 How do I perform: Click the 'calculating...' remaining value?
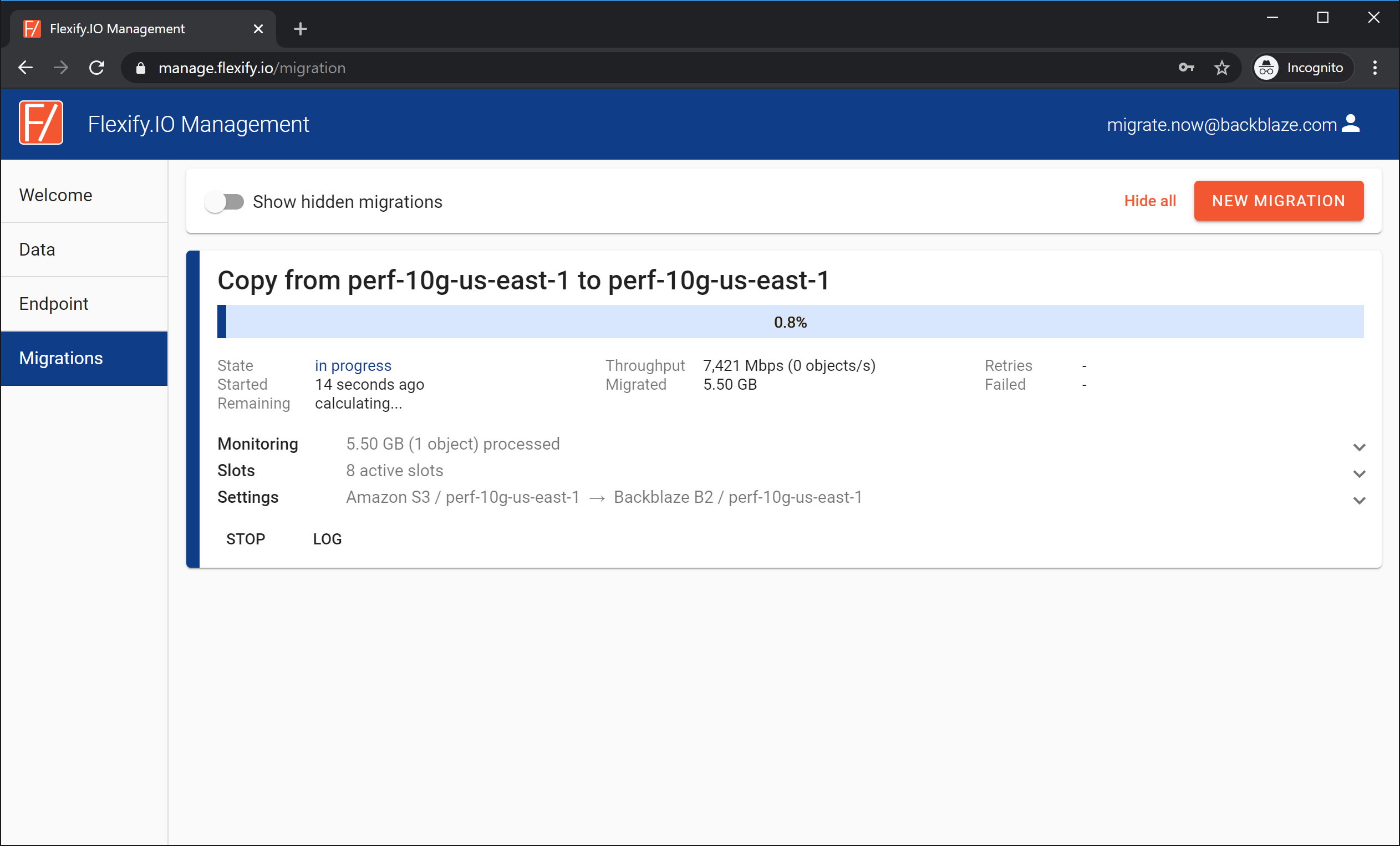coord(359,404)
